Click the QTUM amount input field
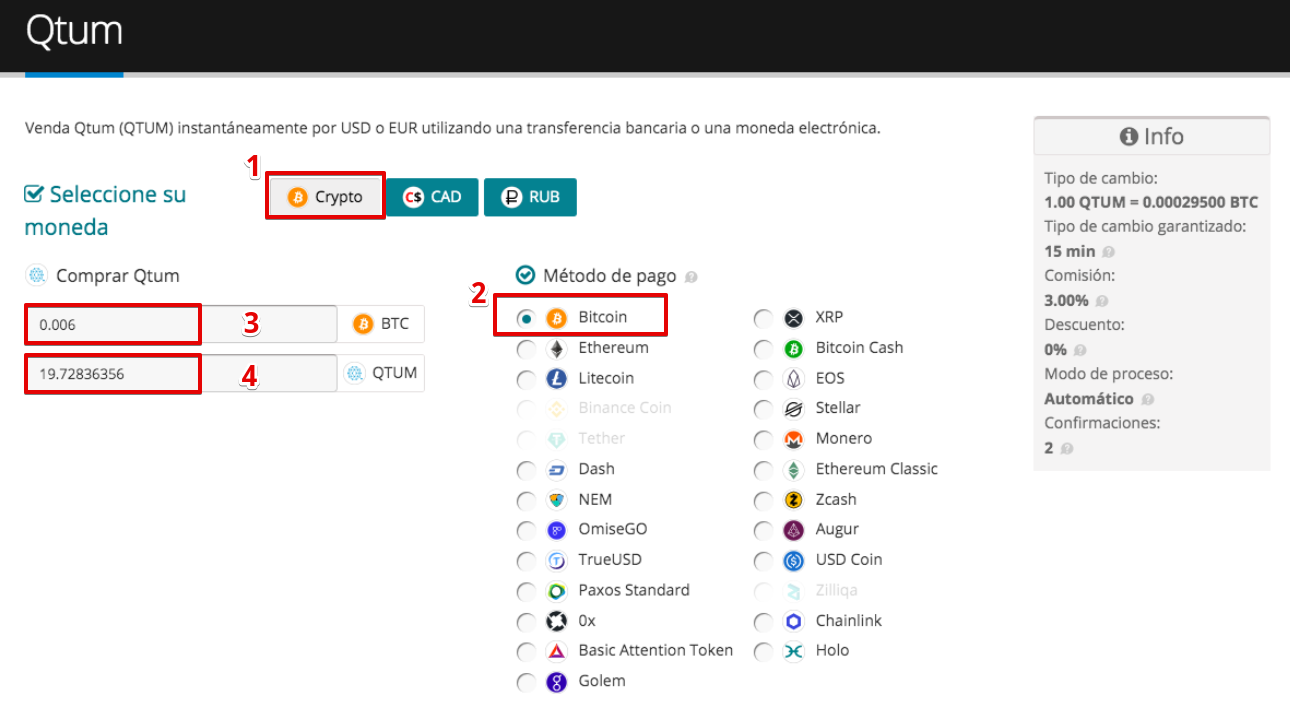Screen dimensions: 1290x704 181,373
